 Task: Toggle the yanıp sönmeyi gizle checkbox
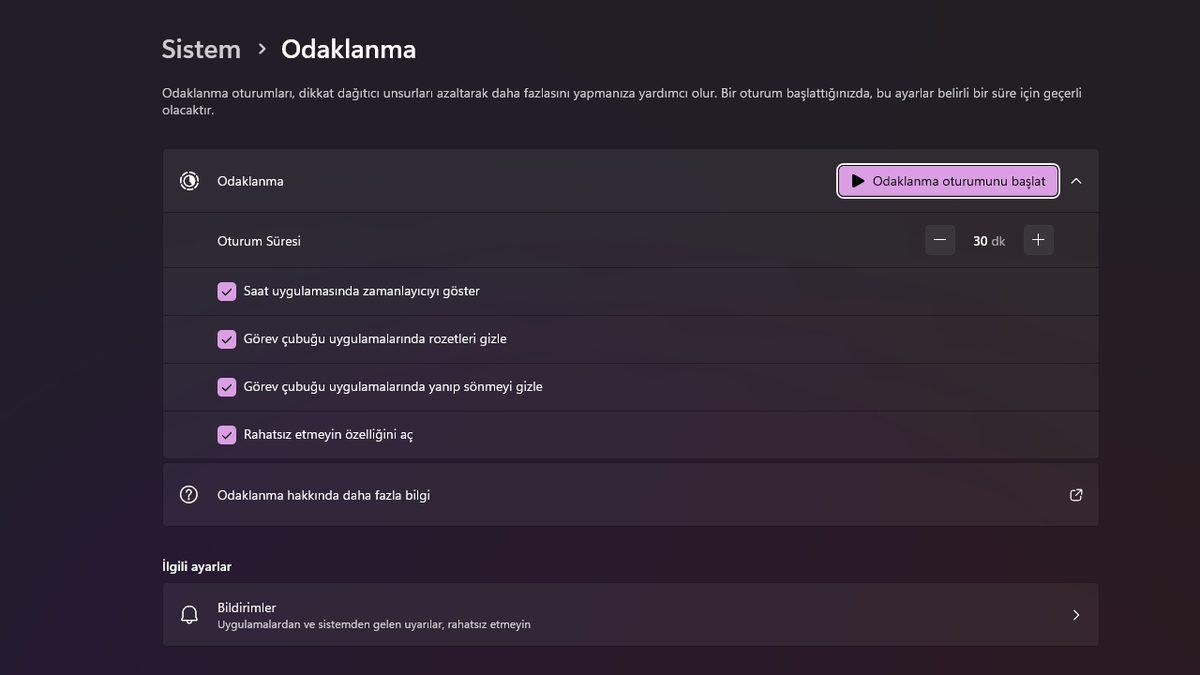point(227,386)
